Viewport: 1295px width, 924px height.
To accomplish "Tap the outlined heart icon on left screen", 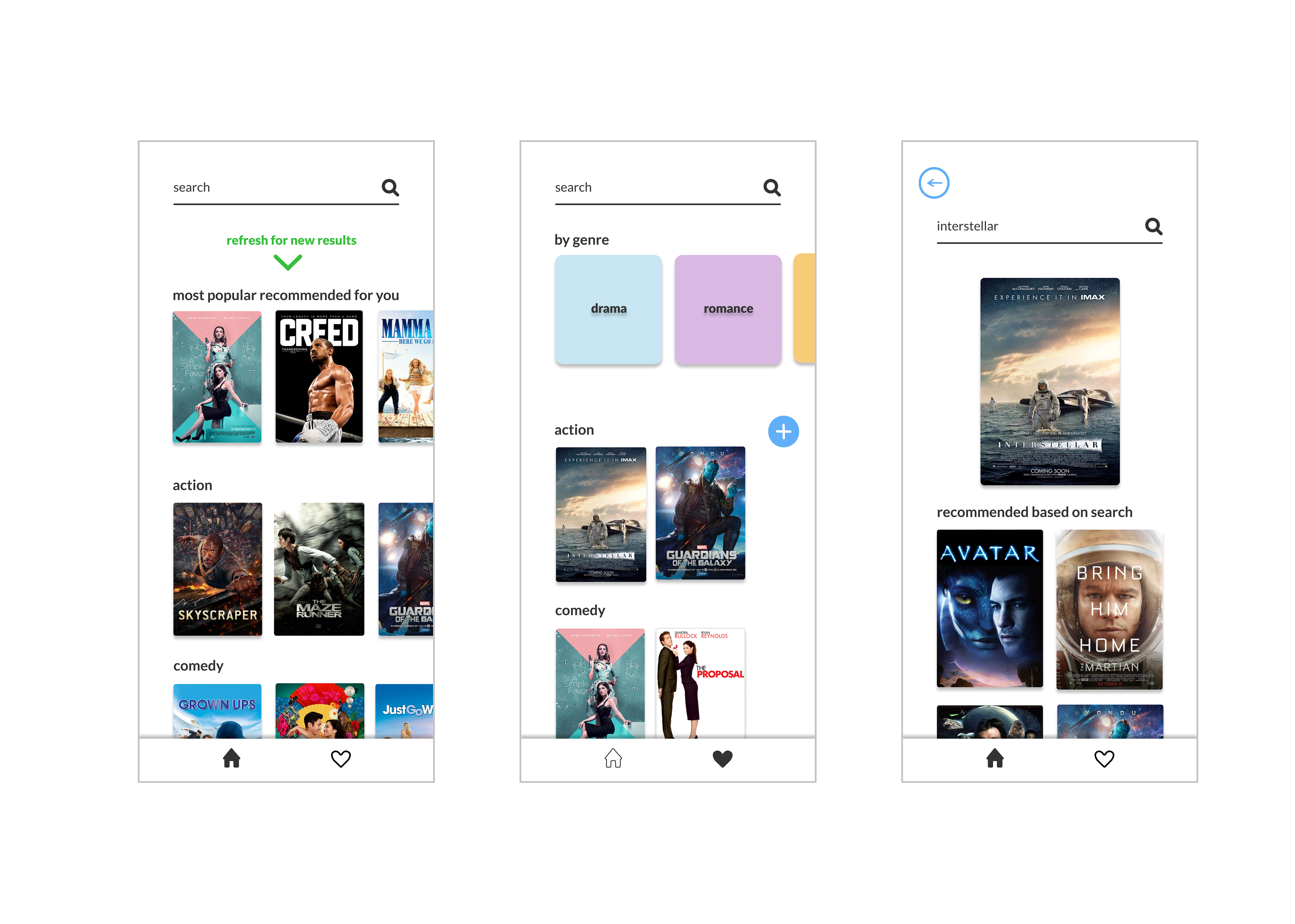I will coord(341,758).
